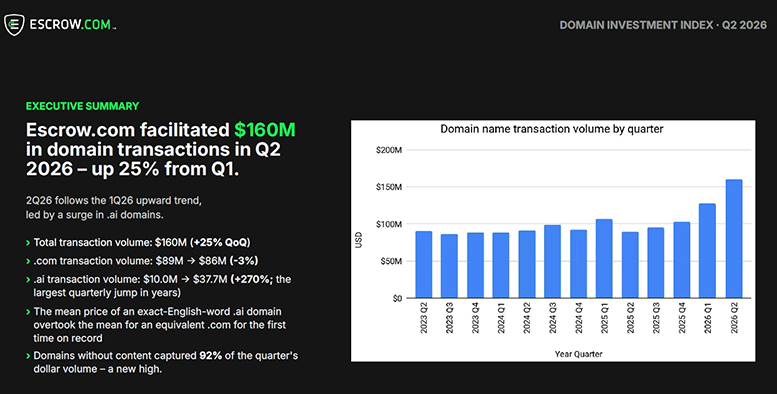Click the 2025 Q4 bar in the chart
777x394 pixels.
(x=682, y=260)
